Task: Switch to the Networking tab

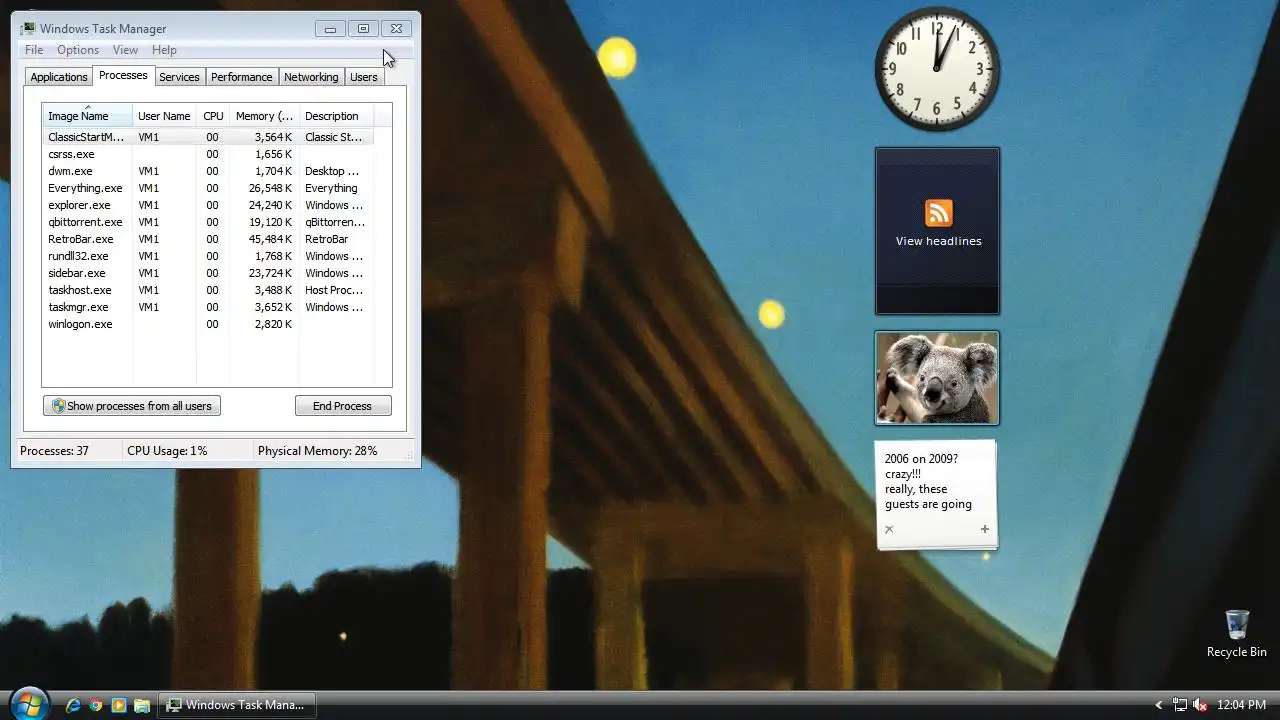Action: coord(311,77)
